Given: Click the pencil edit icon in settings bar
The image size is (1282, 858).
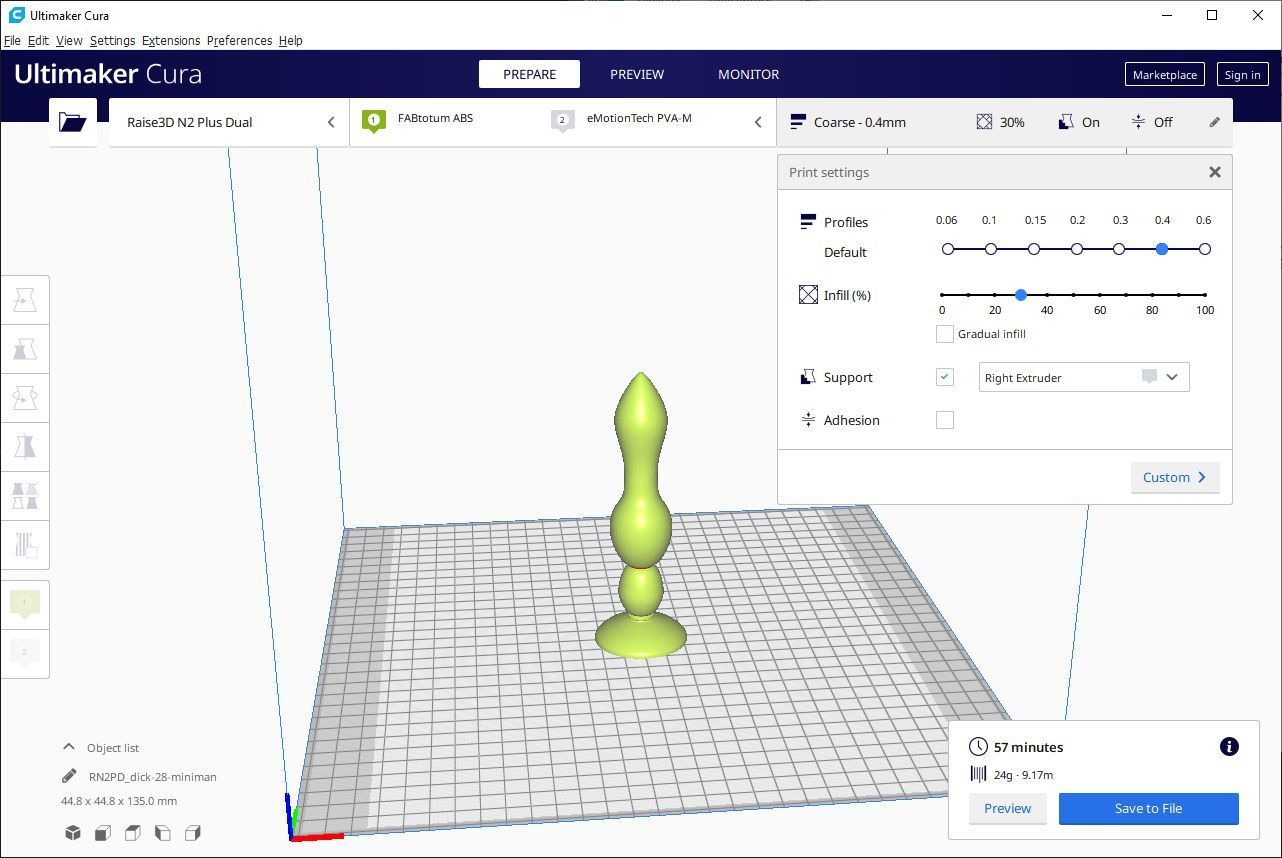Looking at the screenshot, I should (x=1214, y=122).
